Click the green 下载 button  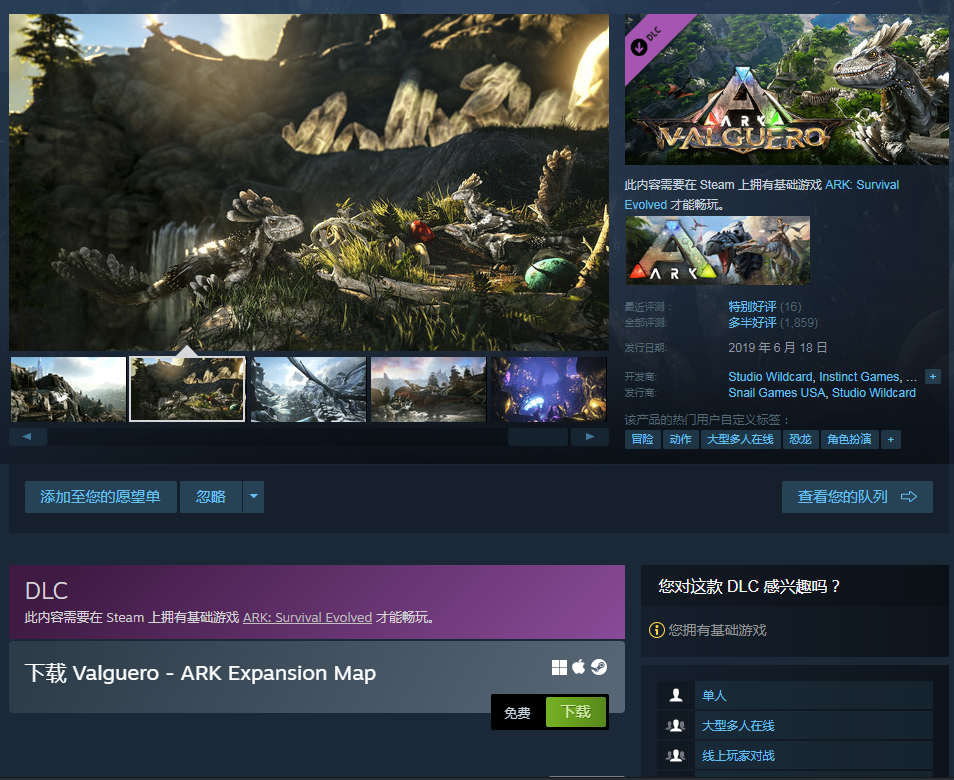click(x=576, y=711)
